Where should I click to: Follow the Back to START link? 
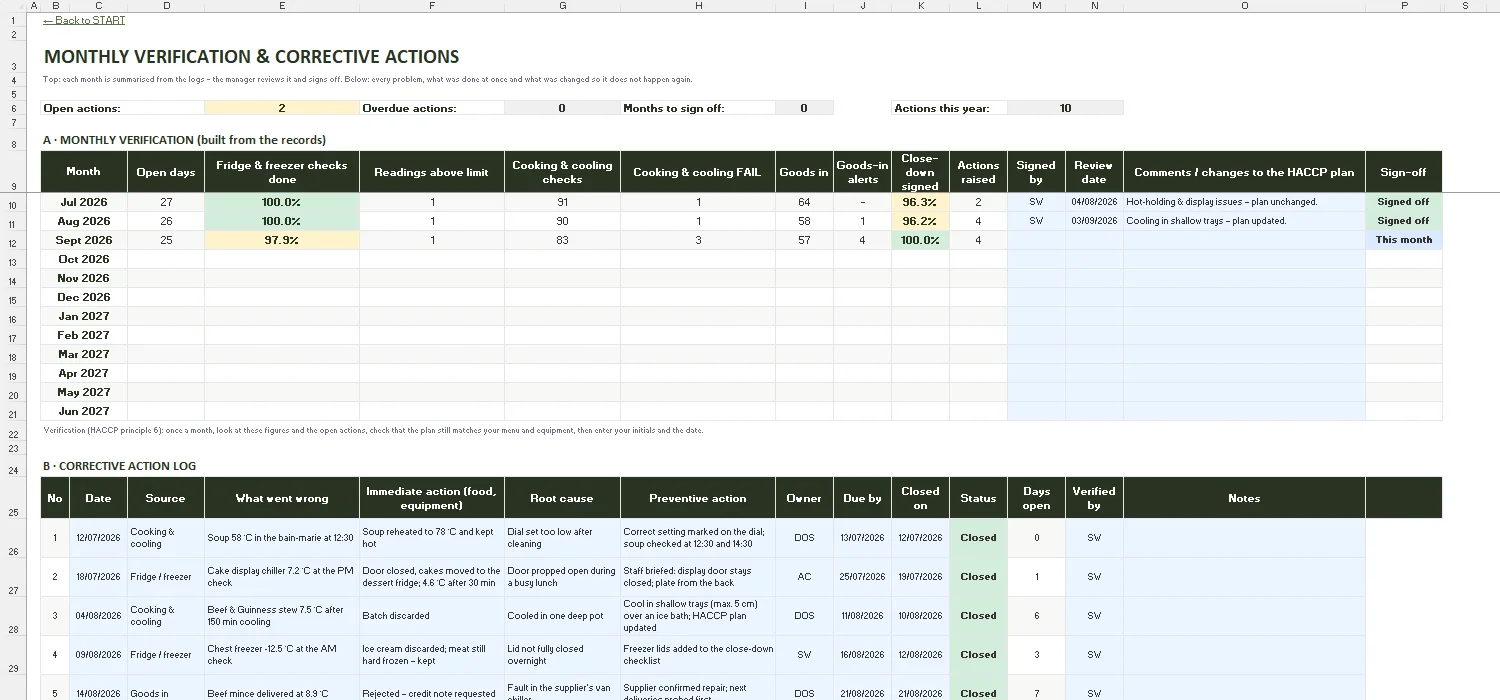(84, 20)
